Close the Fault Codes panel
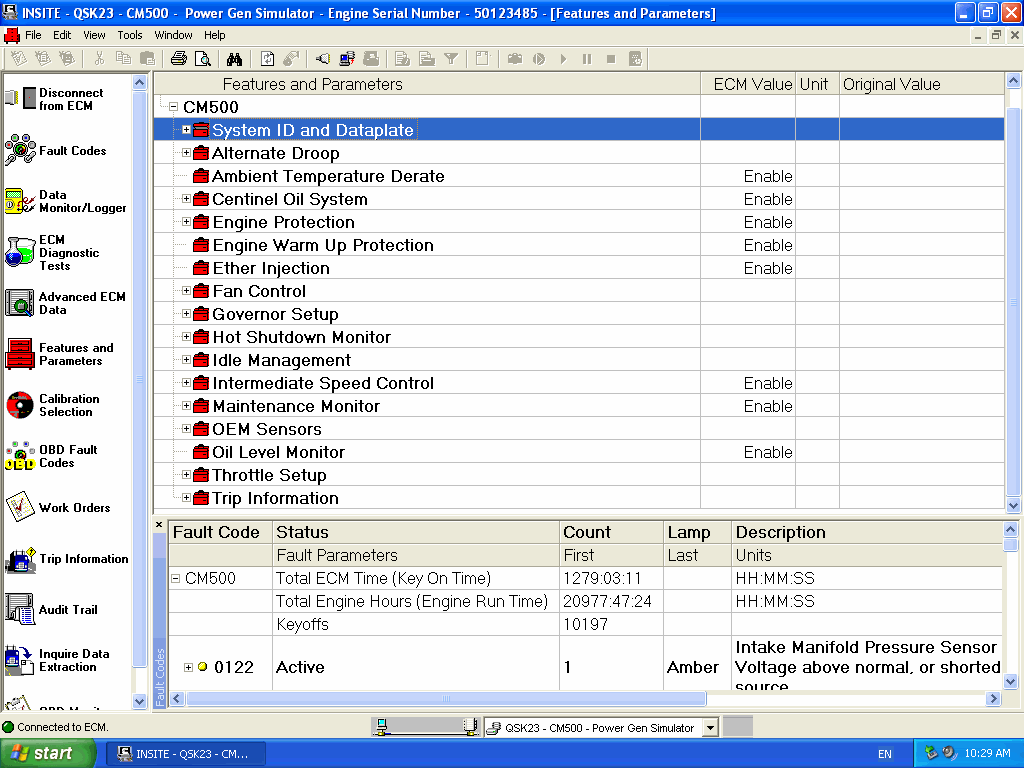 [159, 525]
